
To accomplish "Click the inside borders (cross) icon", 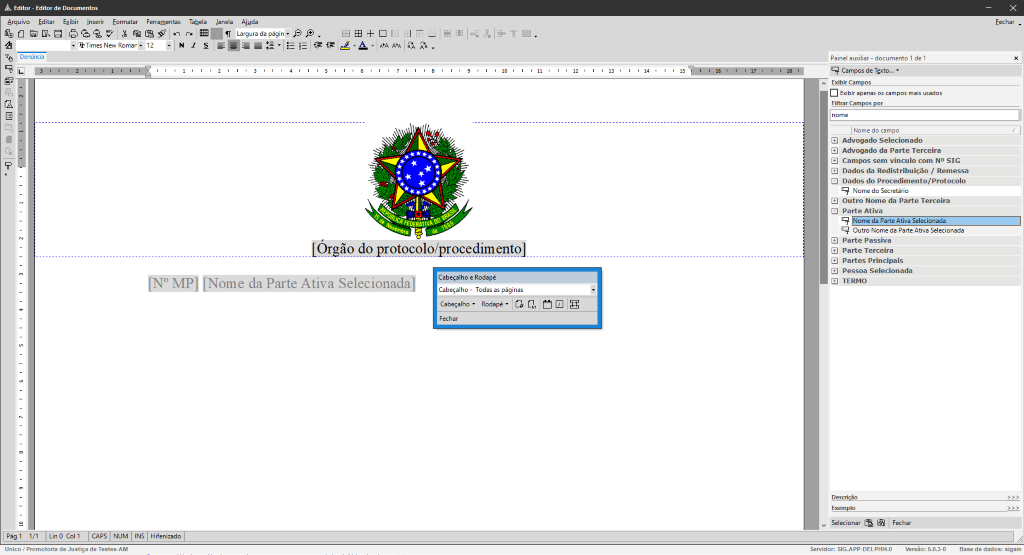I will click(x=370, y=34).
